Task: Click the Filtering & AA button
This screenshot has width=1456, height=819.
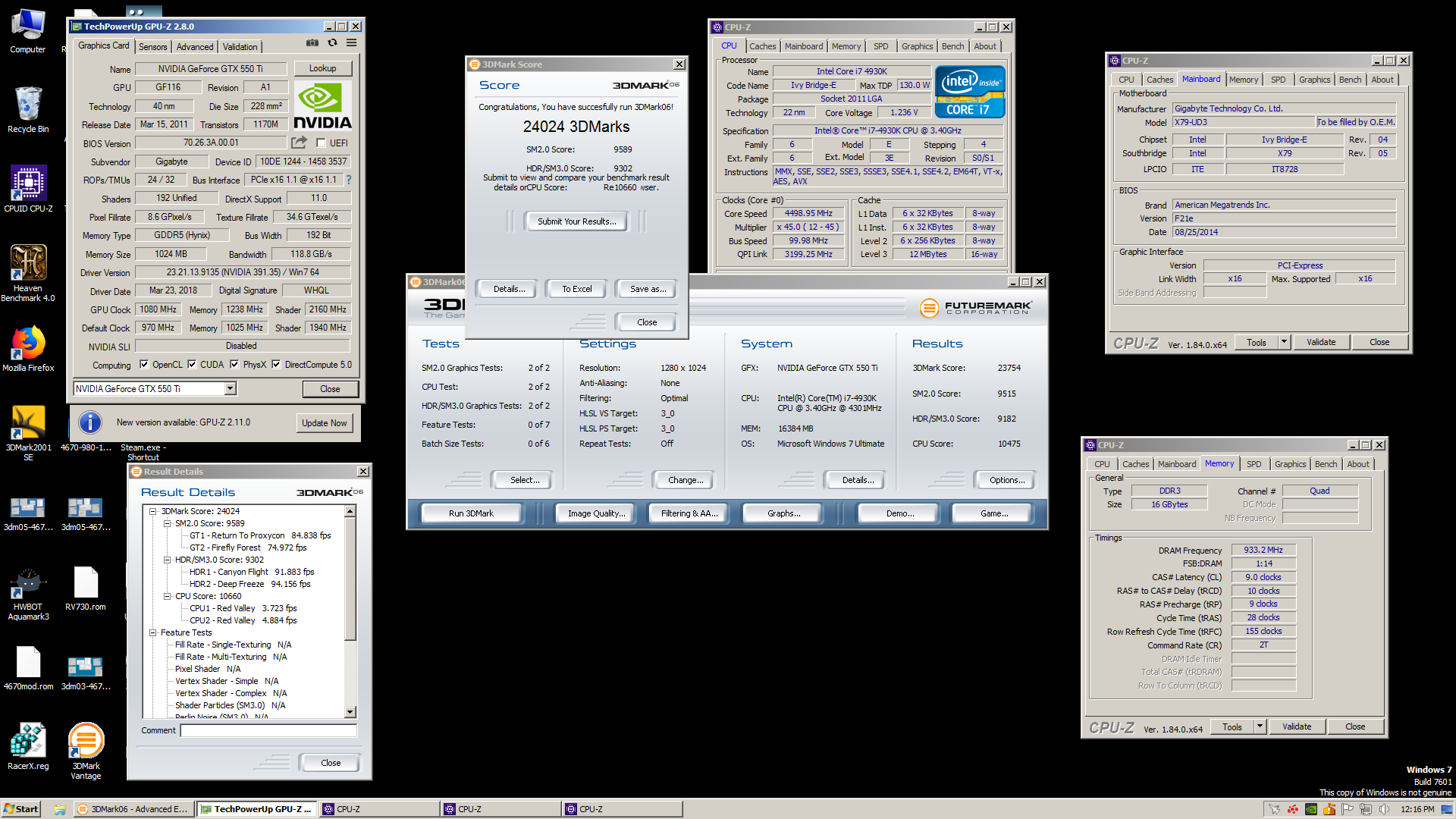Action: [689, 513]
